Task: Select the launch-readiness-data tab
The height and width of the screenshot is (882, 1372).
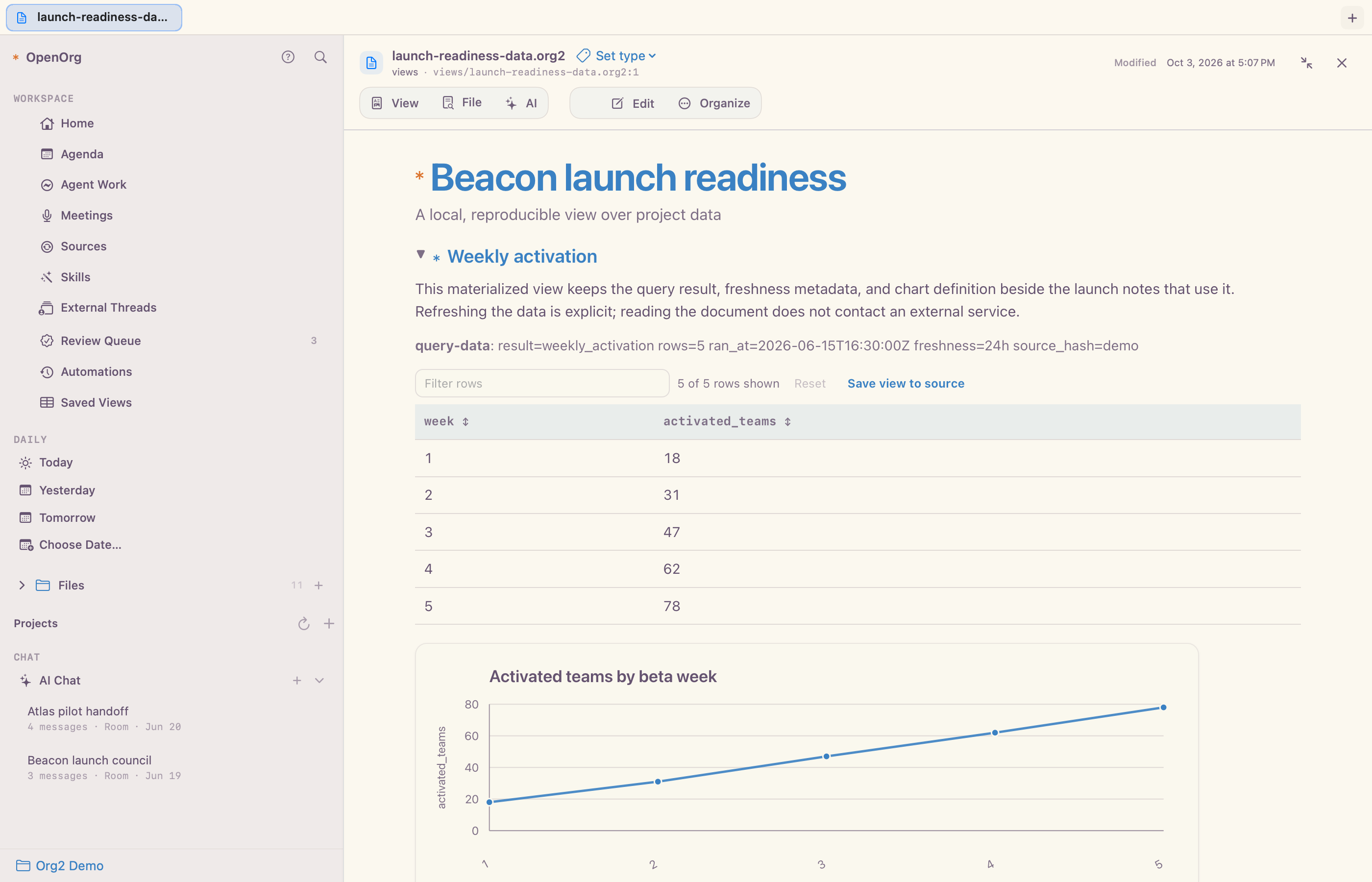Action: 94,17
